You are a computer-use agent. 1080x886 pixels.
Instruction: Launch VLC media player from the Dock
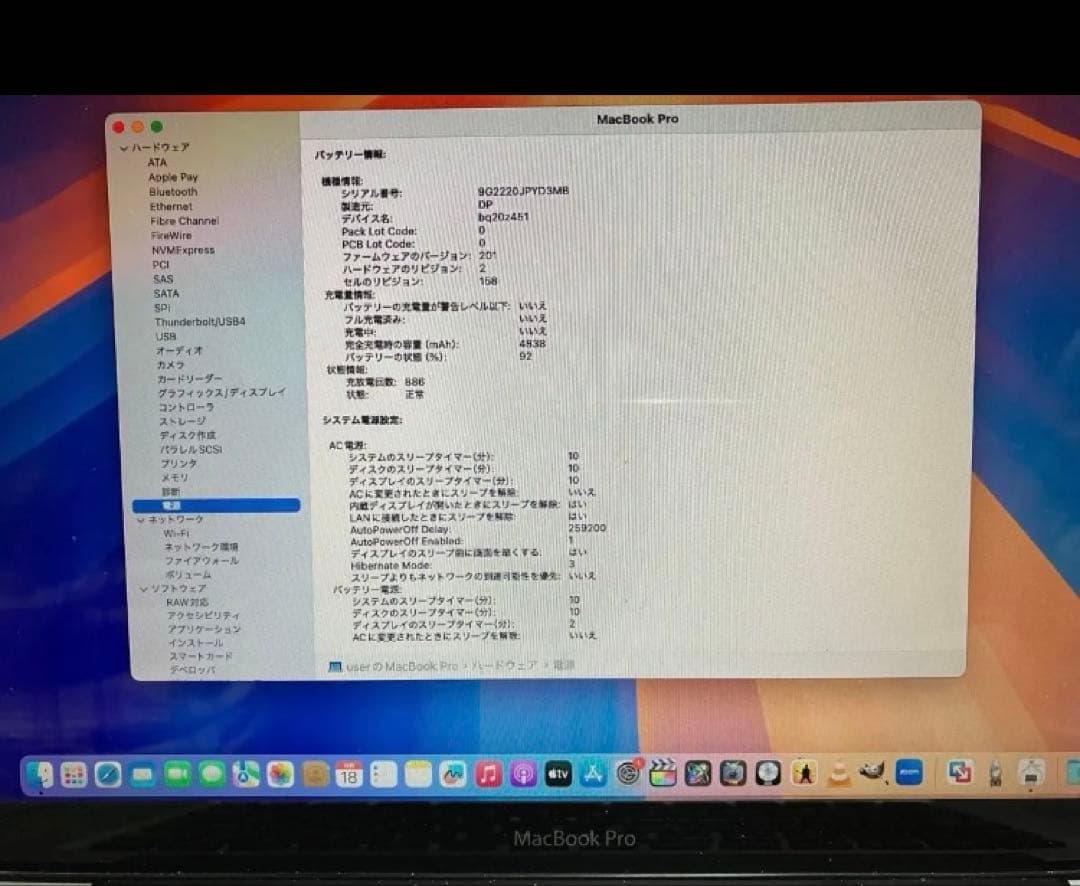tap(838, 774)
